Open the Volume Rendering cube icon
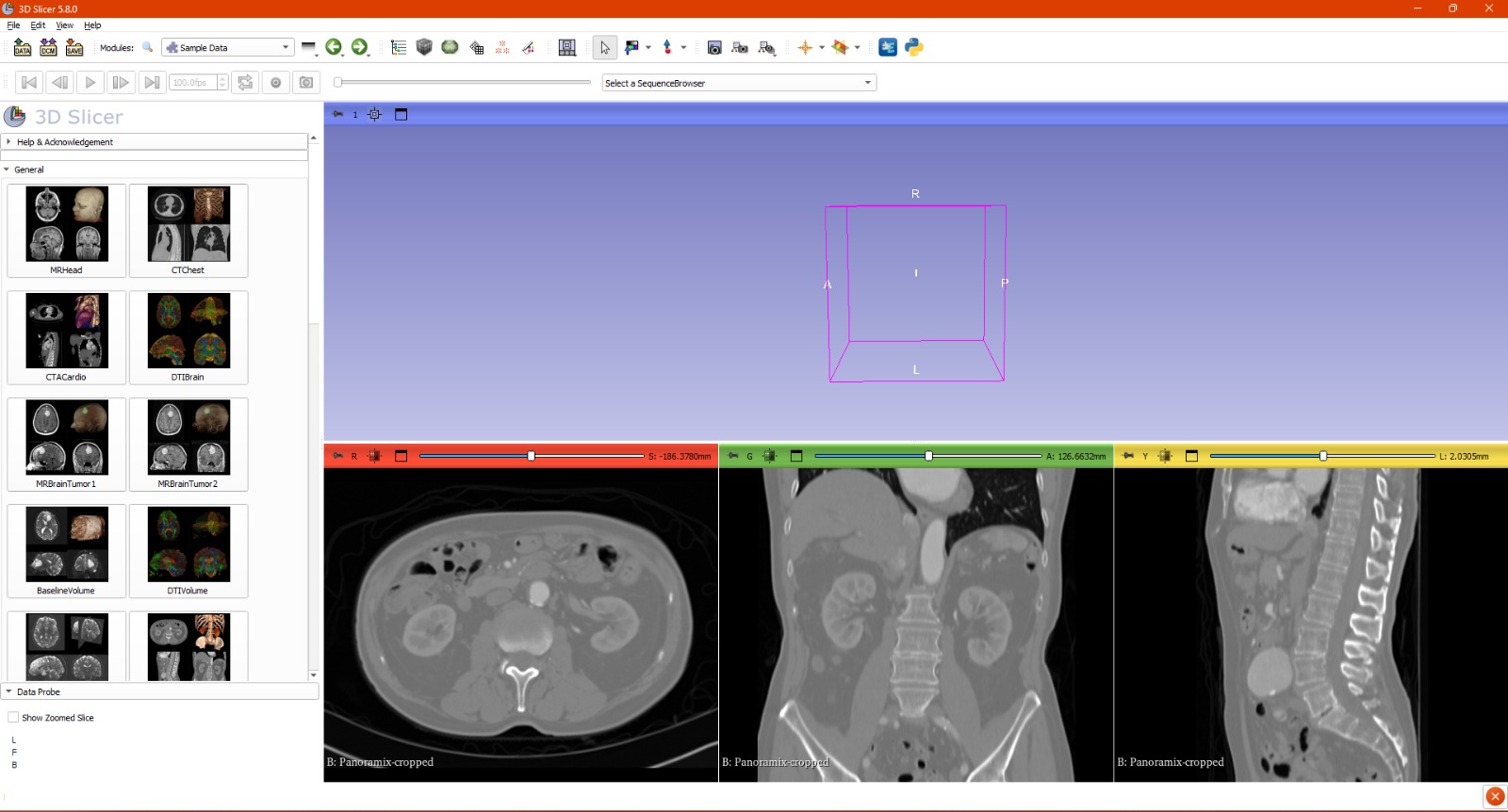 coord(424,47)
